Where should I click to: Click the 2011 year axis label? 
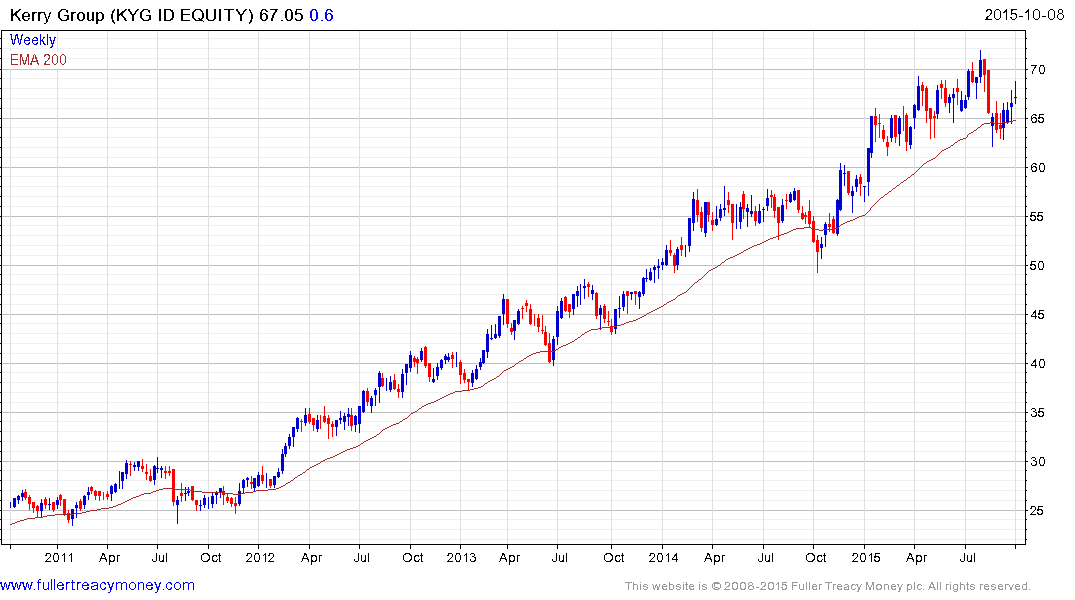point(59,557)
